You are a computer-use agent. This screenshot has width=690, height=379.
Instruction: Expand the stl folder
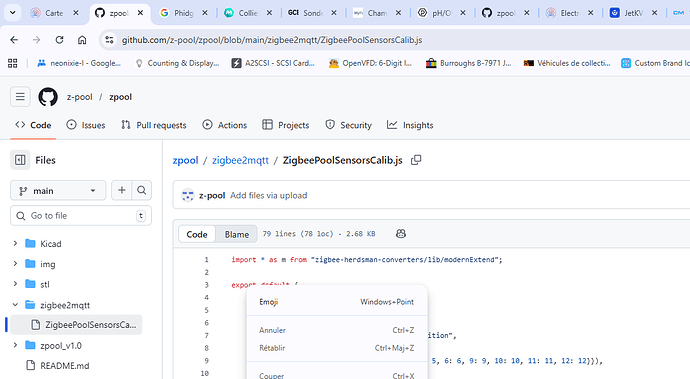pos(15,284)
